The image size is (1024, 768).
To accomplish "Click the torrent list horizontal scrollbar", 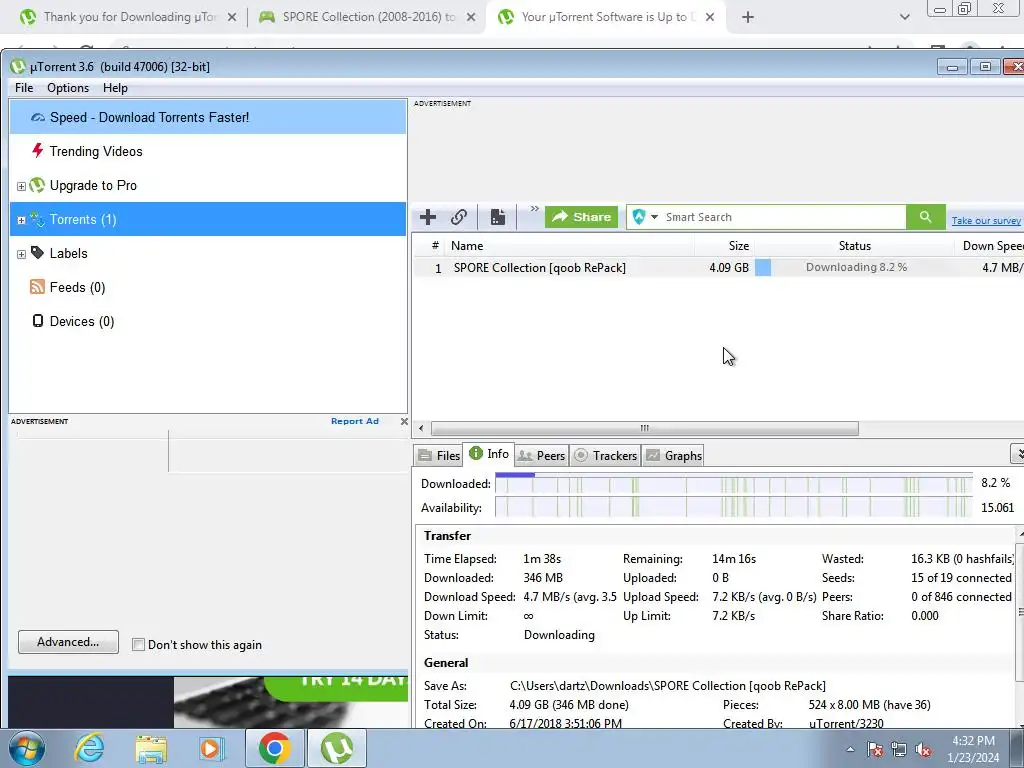I will tap(645, 428).
